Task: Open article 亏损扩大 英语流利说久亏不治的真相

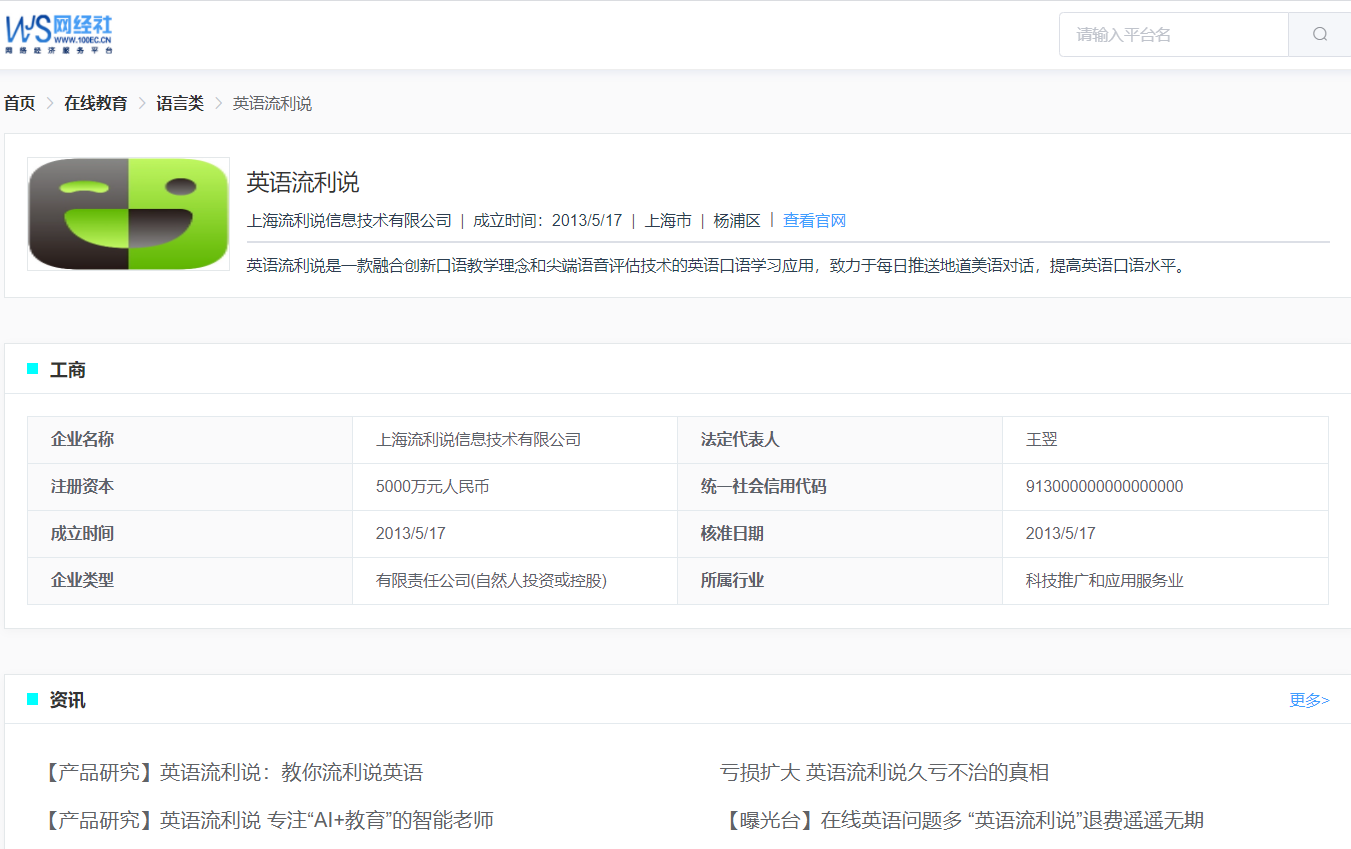Action: pos(884,773)
